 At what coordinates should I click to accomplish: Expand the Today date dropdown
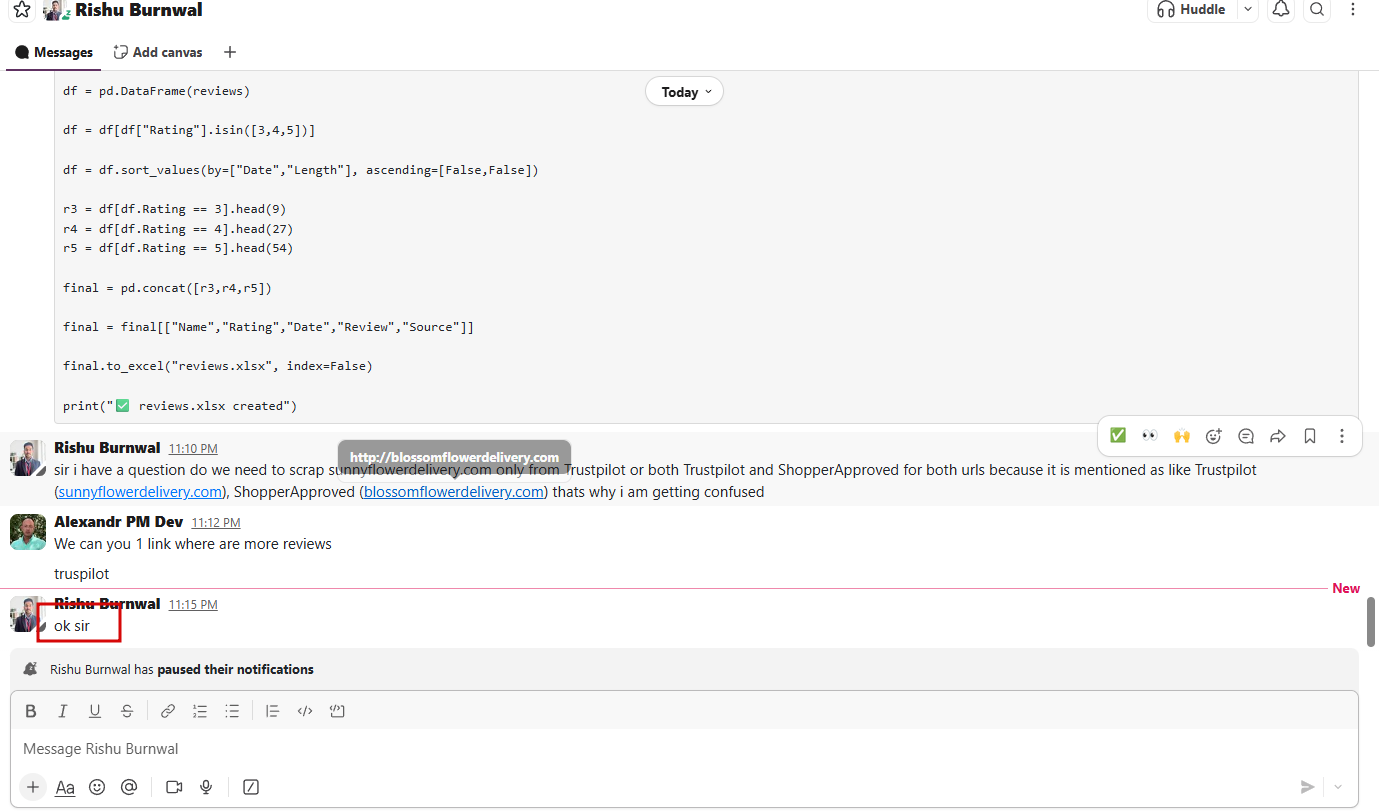point(685,92)
